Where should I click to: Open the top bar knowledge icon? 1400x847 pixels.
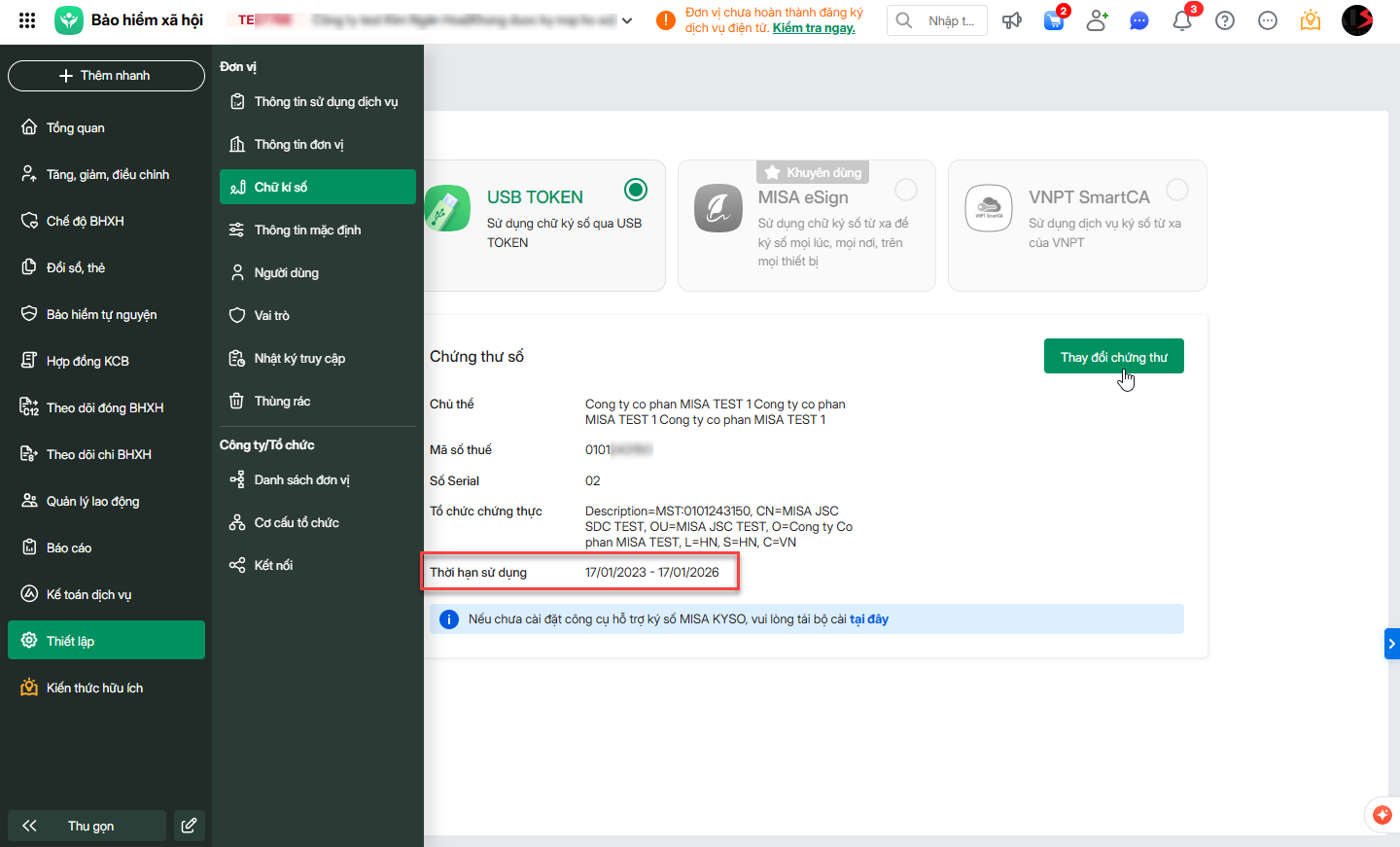click(x=1311, y=20)
